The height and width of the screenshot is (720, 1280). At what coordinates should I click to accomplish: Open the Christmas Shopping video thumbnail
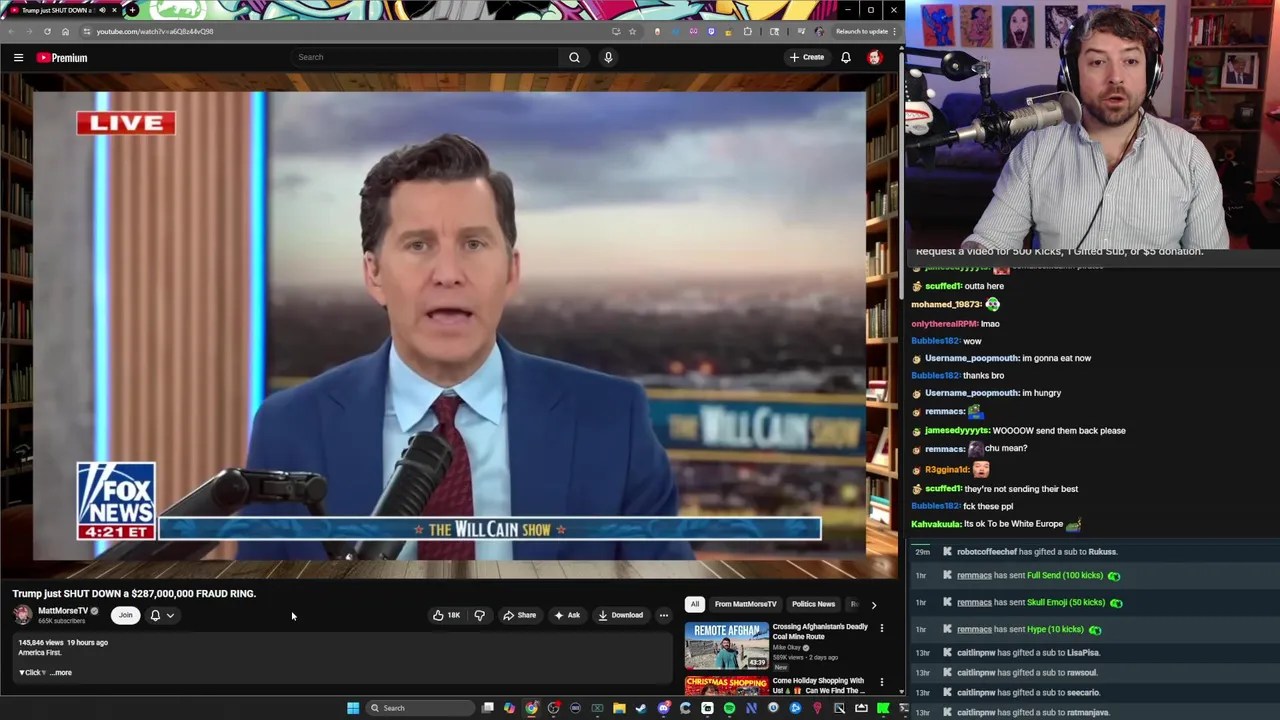point(726,686)
